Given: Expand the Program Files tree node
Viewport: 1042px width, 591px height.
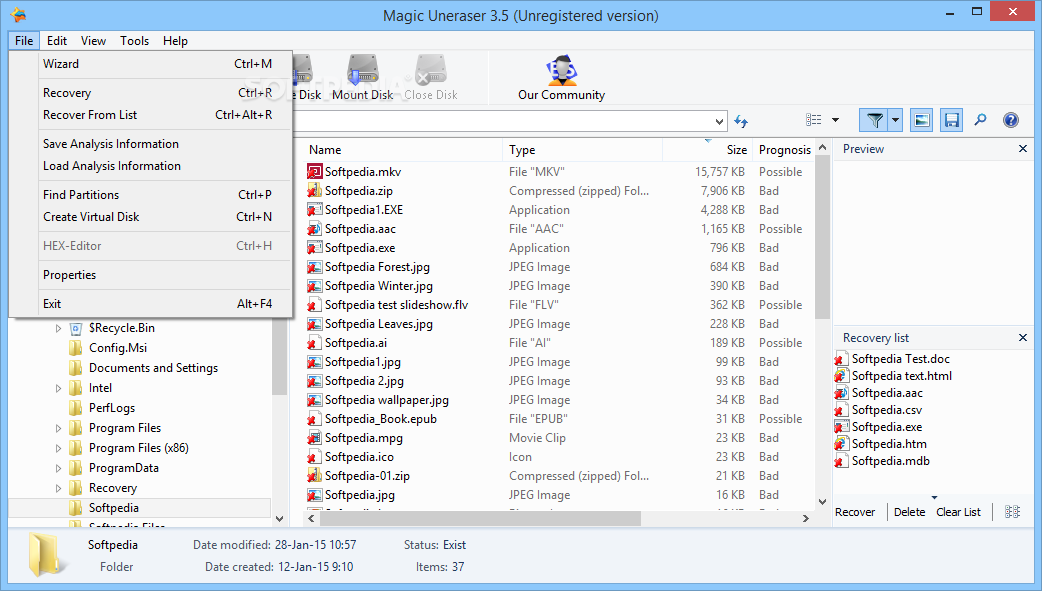Looking at the screenshot, I should click(58, 428).
